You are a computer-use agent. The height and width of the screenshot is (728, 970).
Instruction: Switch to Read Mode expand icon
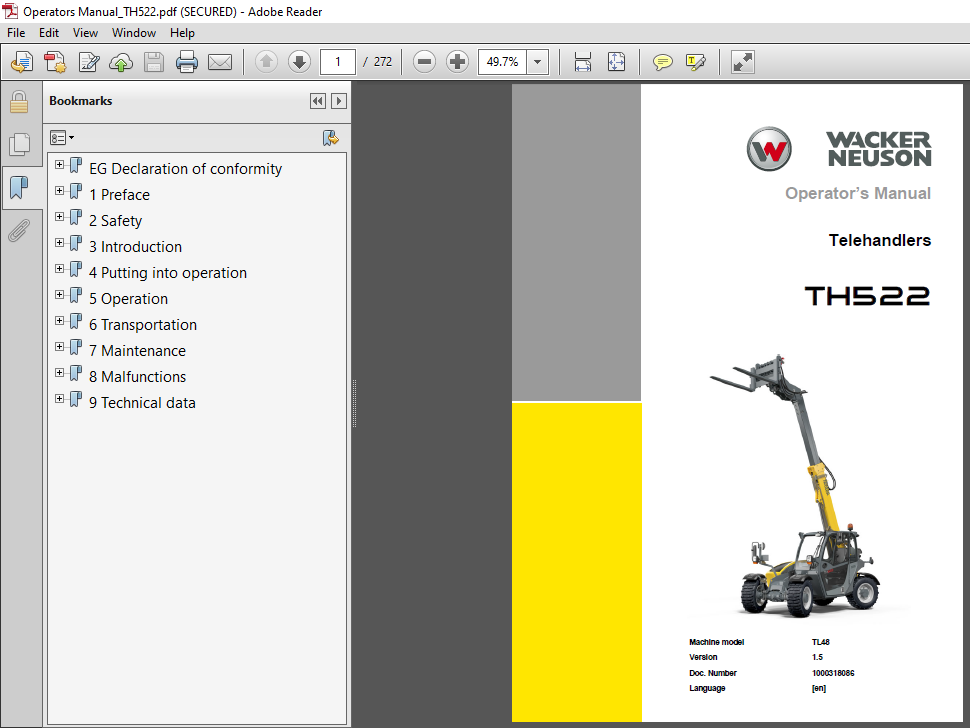742,62
